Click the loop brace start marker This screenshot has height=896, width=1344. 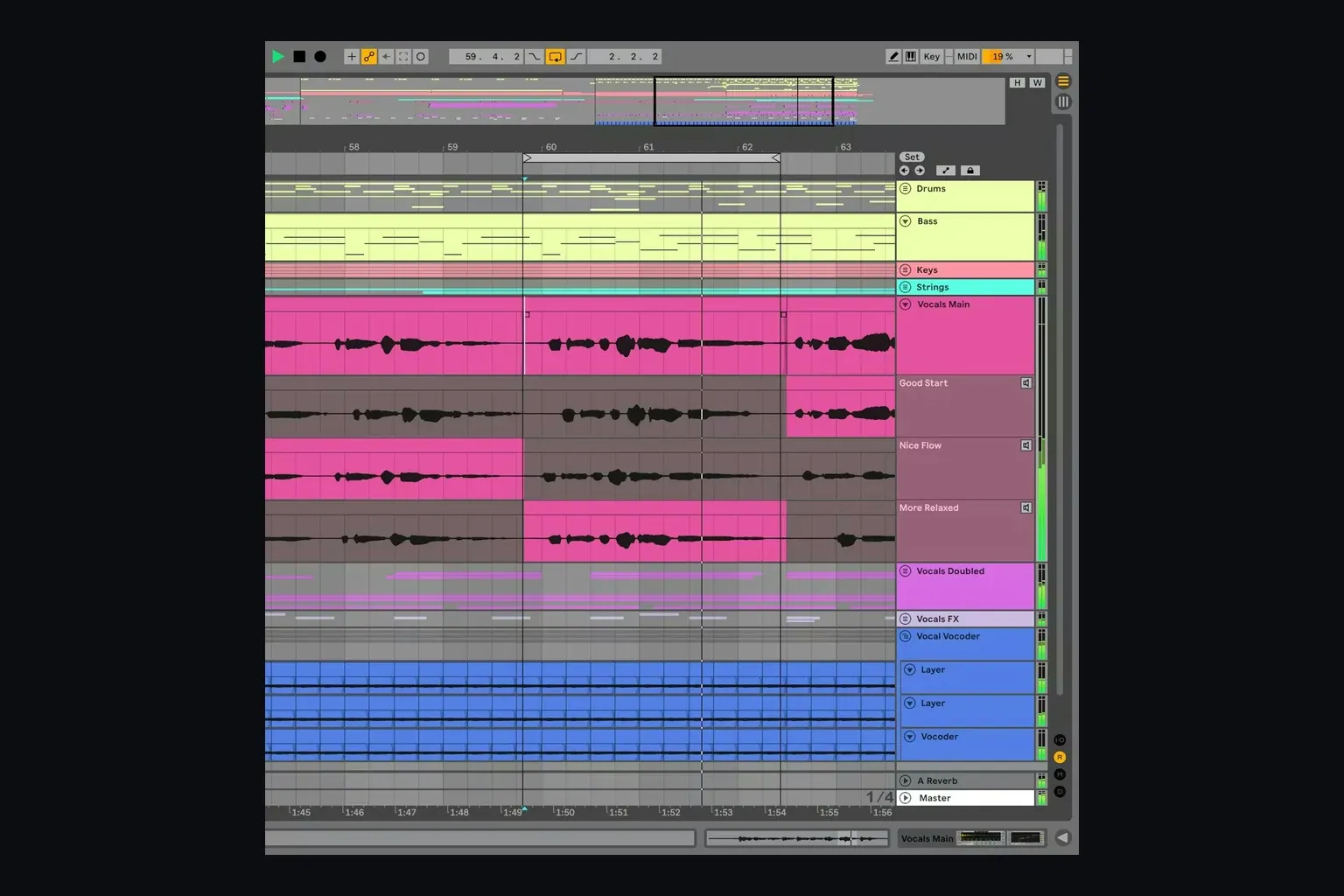(x=527, y=158)
